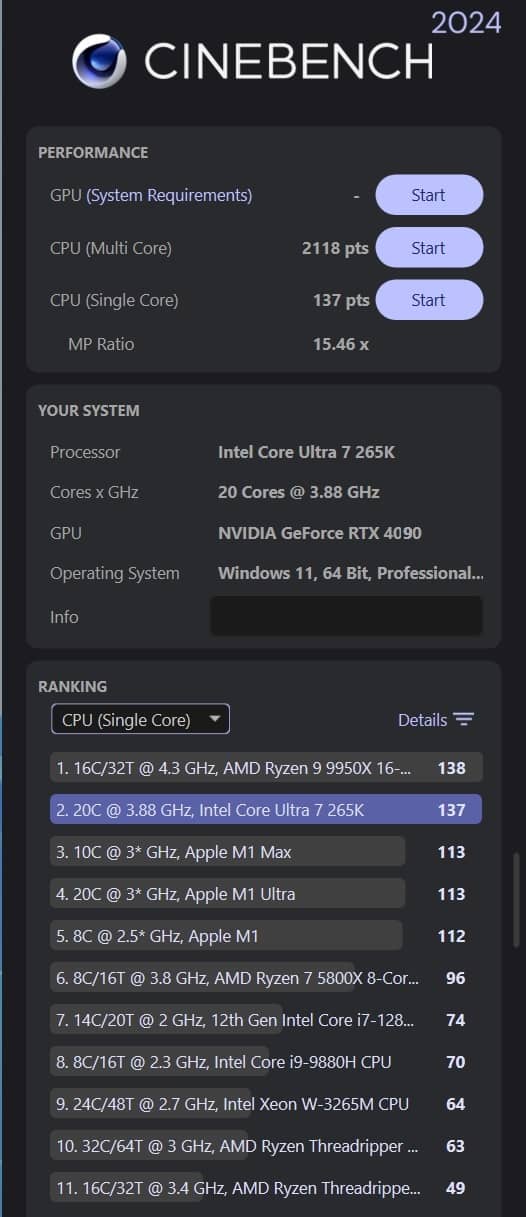This screenshot has height=1217, width=526.
Task: Click the Info text input field
Action: click(x=346, y=616)
